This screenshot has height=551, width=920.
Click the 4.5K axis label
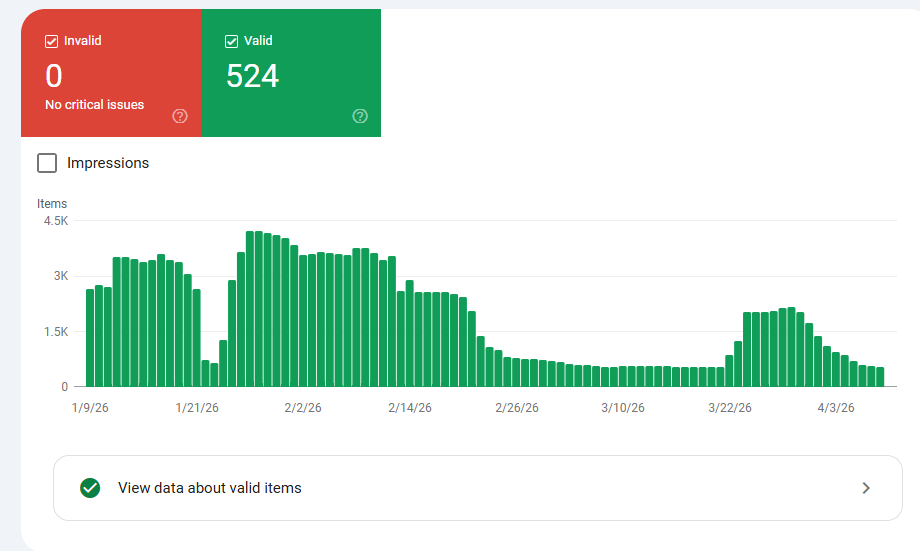[55, 221]
